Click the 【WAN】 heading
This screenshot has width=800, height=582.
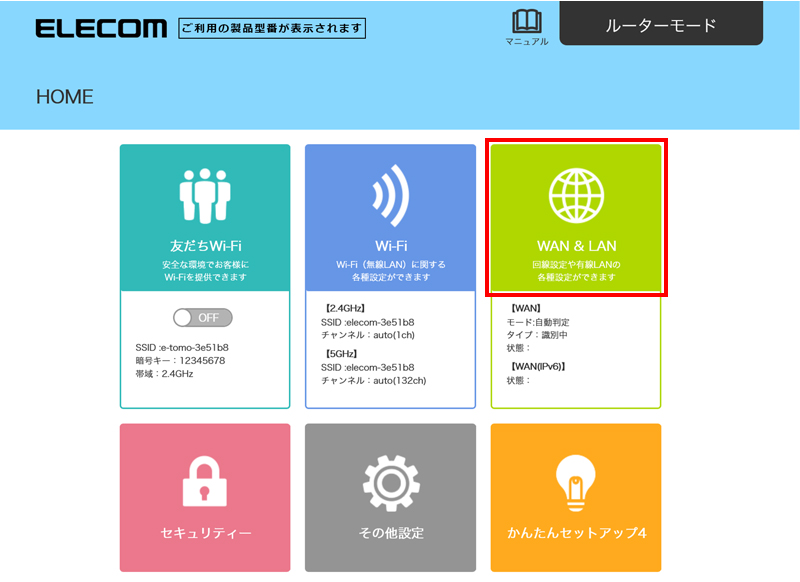(x=525, y=308)
